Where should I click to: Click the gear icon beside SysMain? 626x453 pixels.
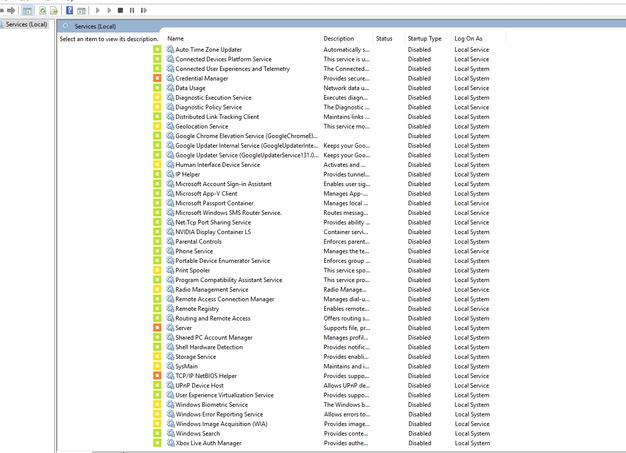coord(170,366)
